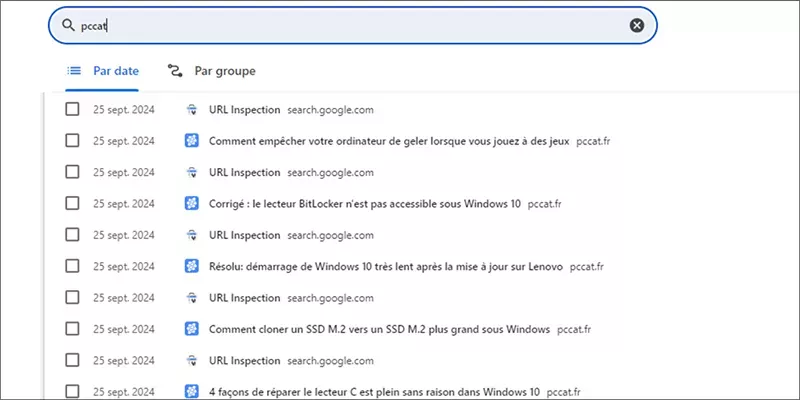Click the branch icon beside Par groupe

pos(175,71)
